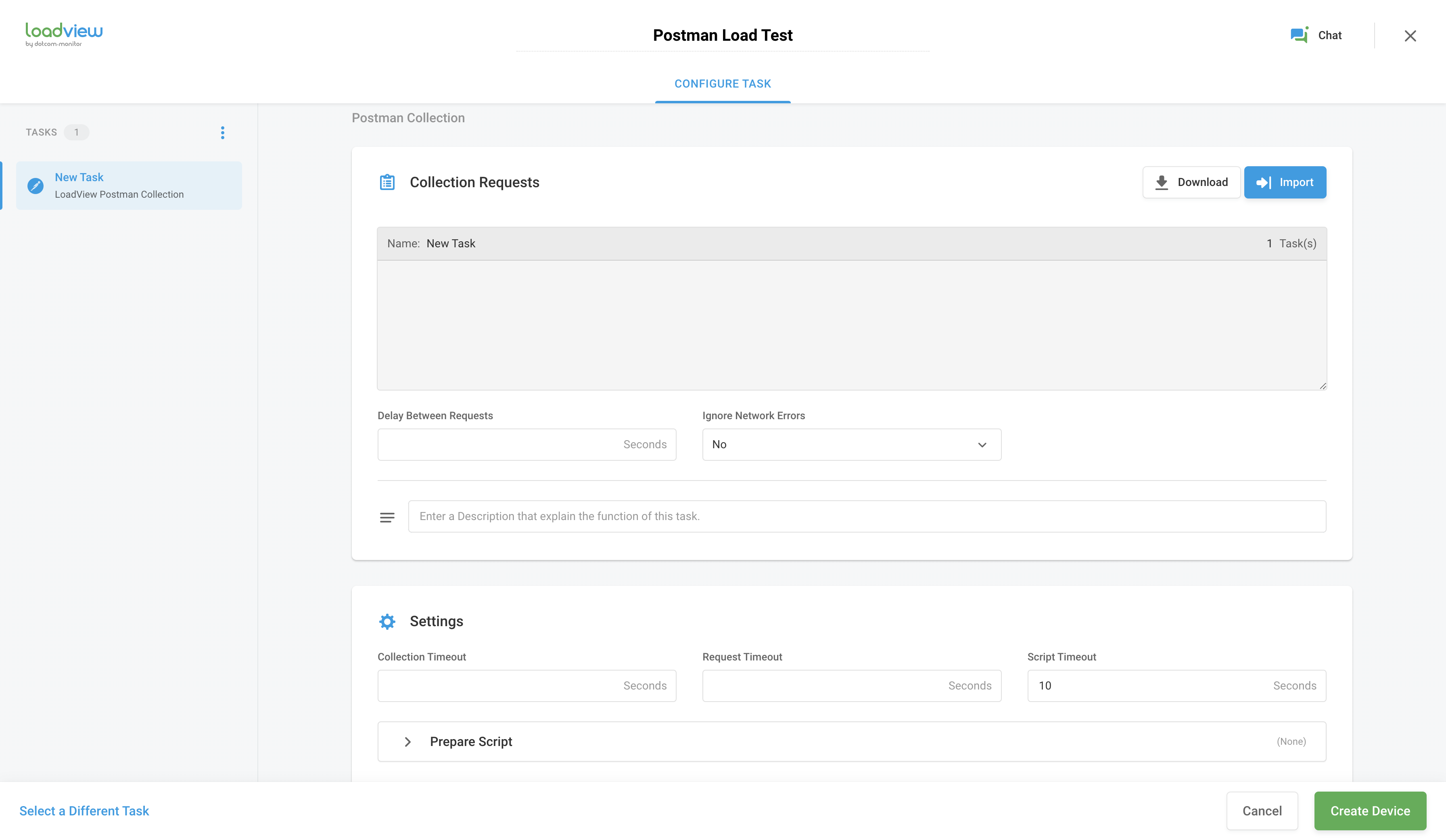1446x840 pixels.
Task: Click the task description text field
Action: 867,516
